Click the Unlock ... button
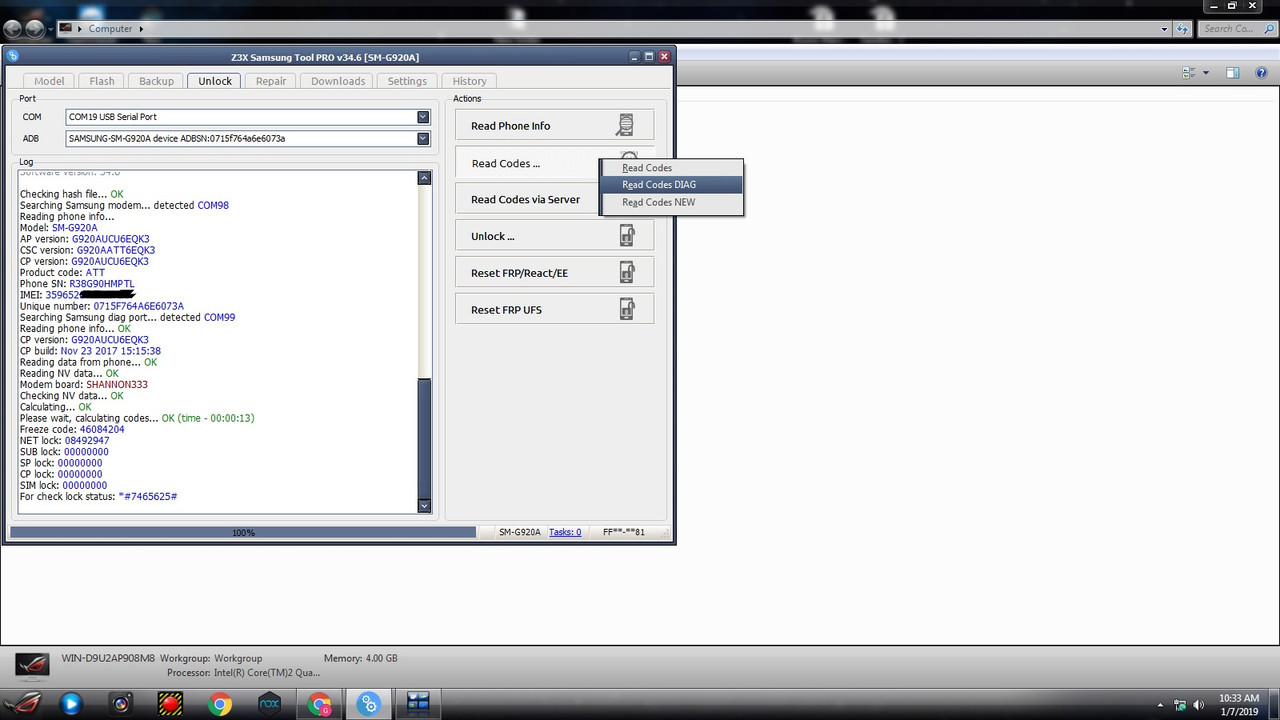Screen dimensions: 1280x720 coord(554,236)
